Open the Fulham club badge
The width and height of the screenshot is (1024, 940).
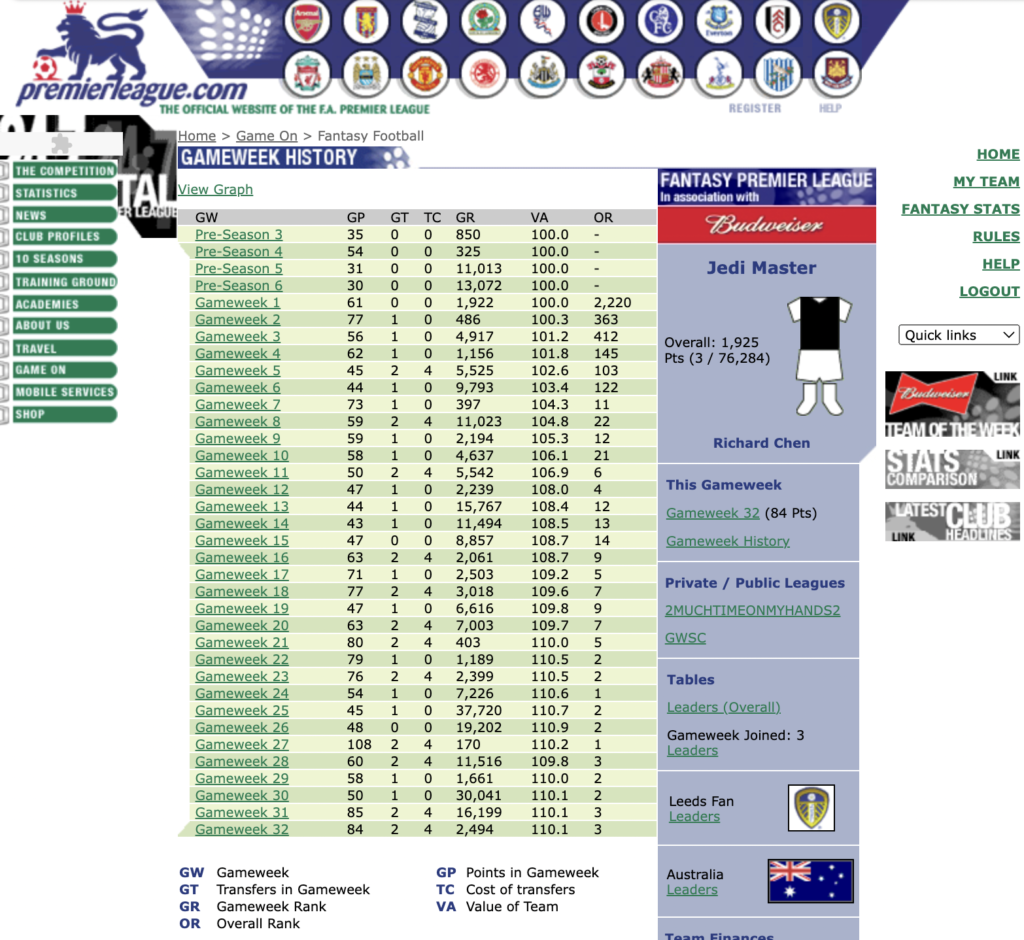(x=777, y=21)
